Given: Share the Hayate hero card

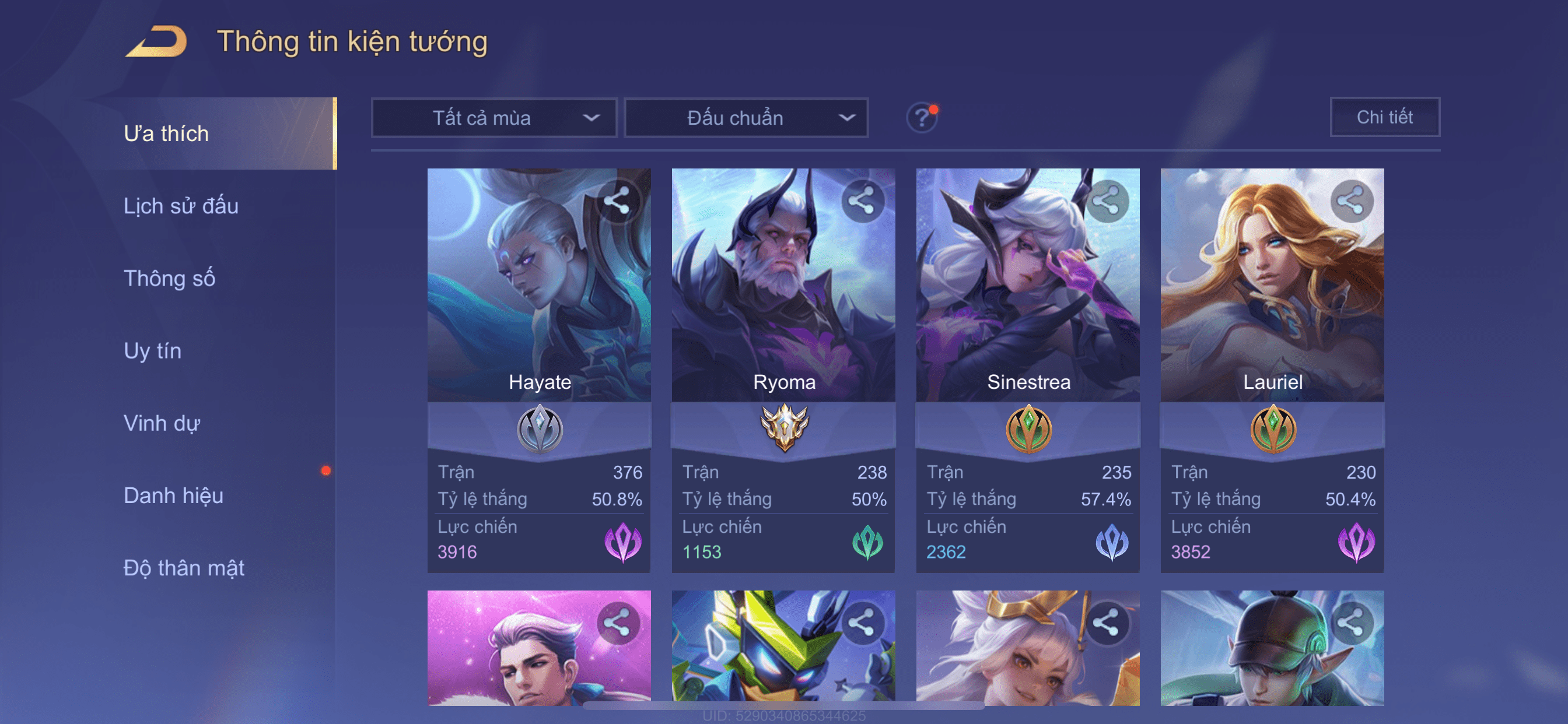Looking at the screenshot, I should 617,201.
